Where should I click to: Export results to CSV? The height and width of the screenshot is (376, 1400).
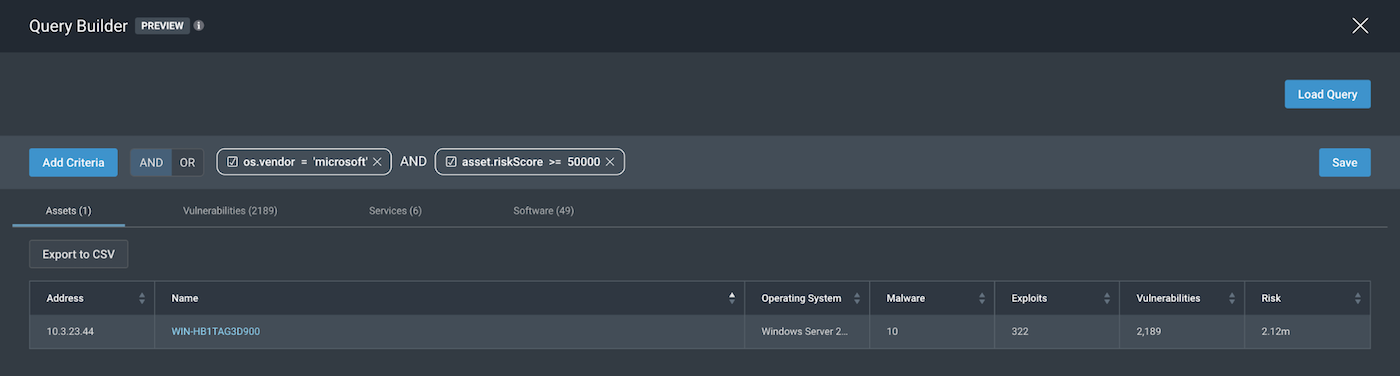click(x=79, y=254)
